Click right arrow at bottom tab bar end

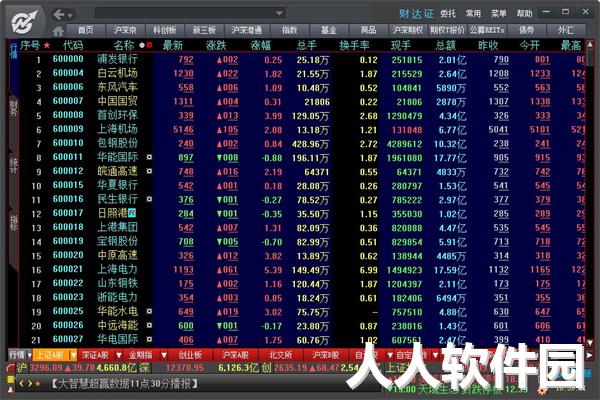[590, 355]
